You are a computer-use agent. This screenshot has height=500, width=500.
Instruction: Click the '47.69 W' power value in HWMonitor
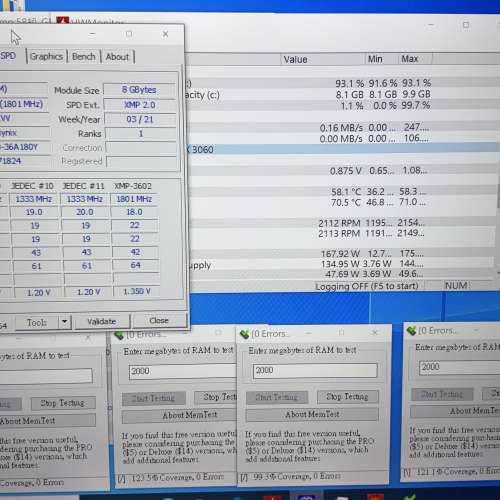coord(342,274)
